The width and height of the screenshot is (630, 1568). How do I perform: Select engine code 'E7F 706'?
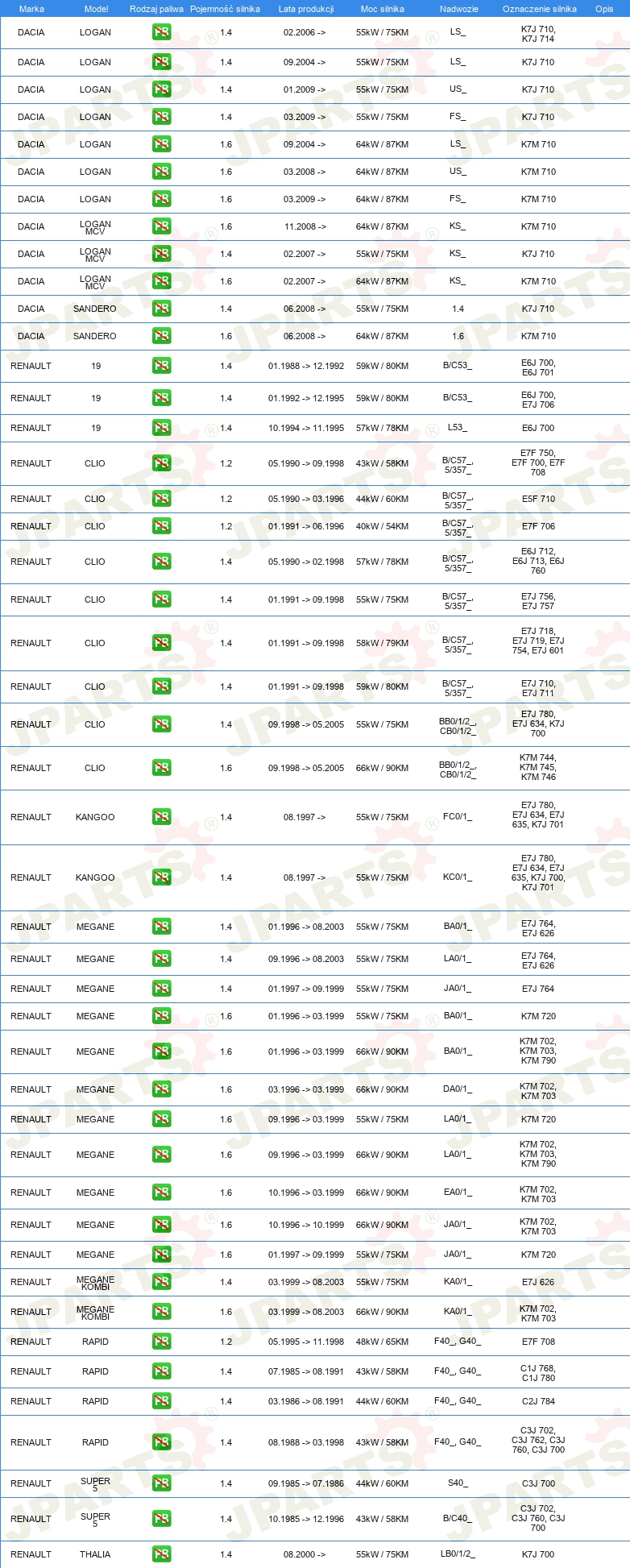[x=538, y=526]
